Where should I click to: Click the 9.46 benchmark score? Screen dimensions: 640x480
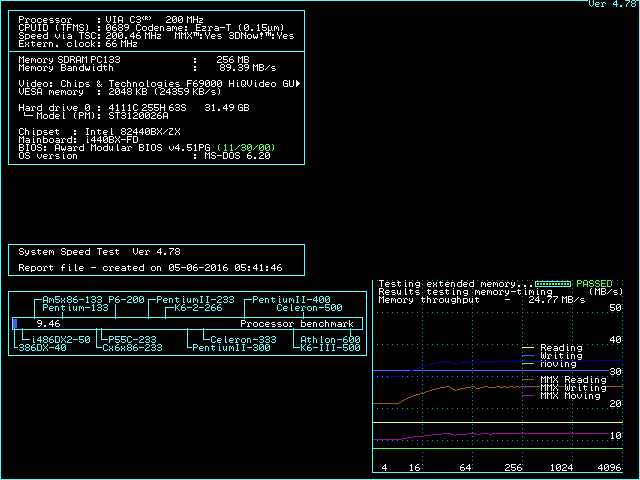click(x=48, y=324)
